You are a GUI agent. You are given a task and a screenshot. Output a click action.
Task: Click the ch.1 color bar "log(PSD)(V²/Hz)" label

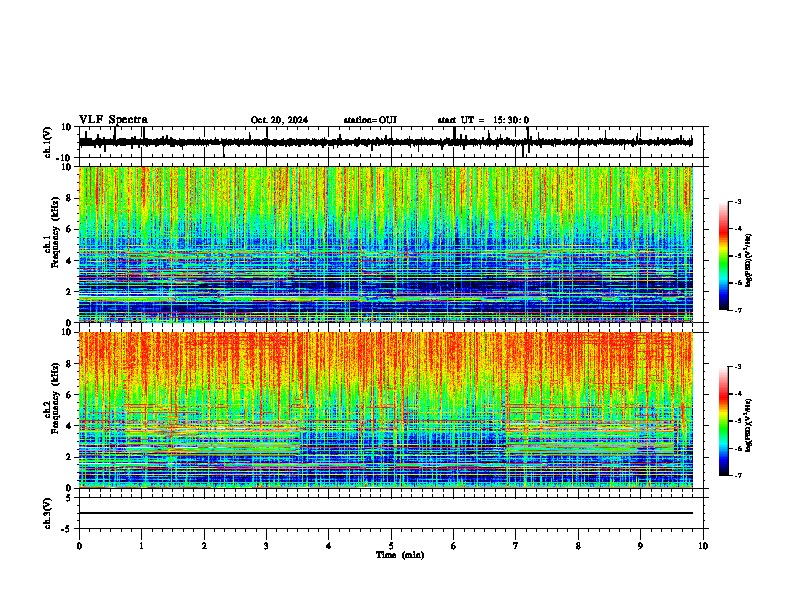pos(749,260)
